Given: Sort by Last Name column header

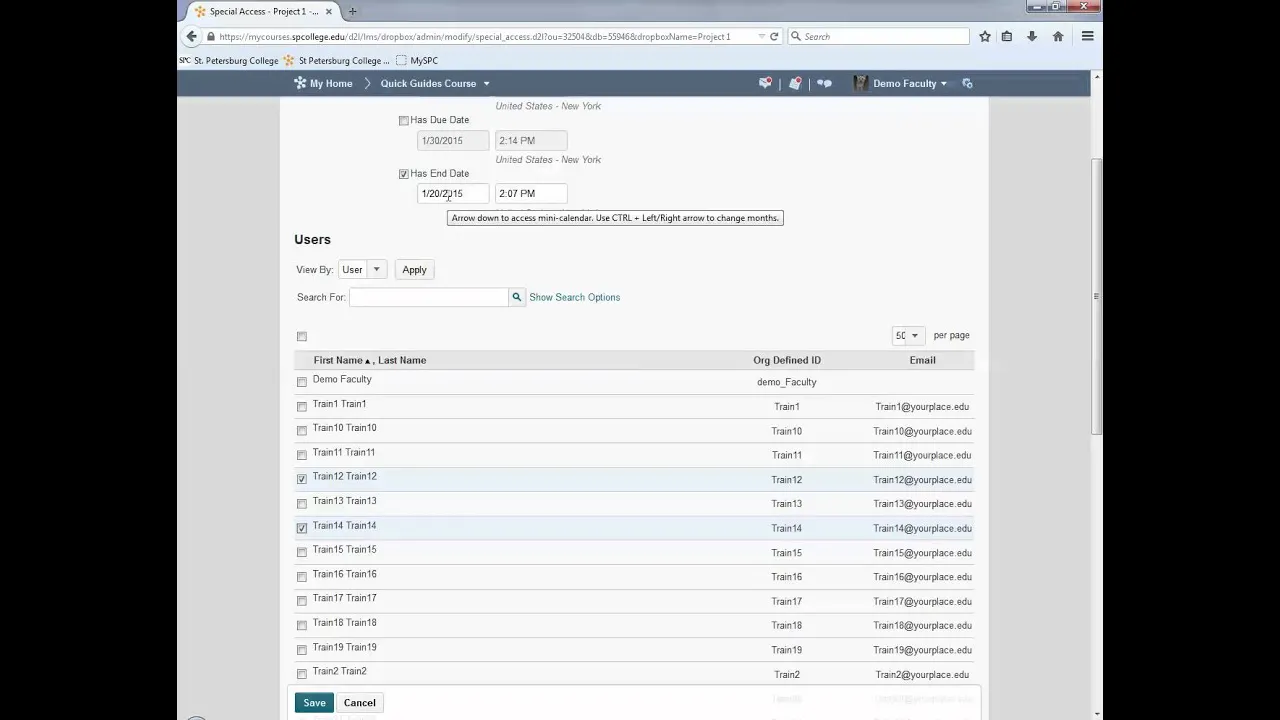Looking at the screenshot, I should pyautogui.click(x=402, y=360).
